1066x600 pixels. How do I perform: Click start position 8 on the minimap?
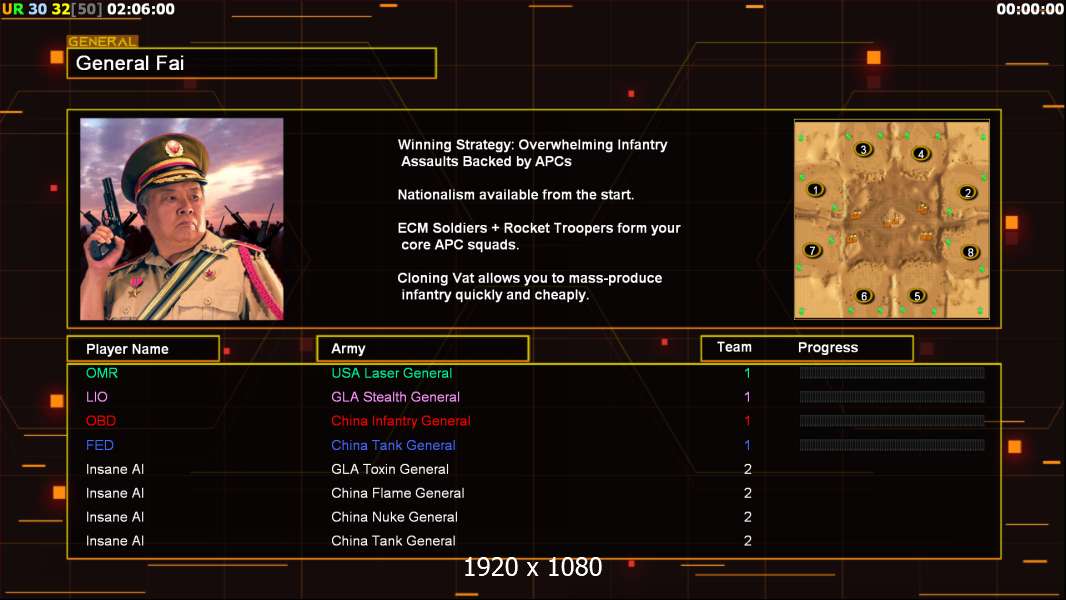[970, 252]
